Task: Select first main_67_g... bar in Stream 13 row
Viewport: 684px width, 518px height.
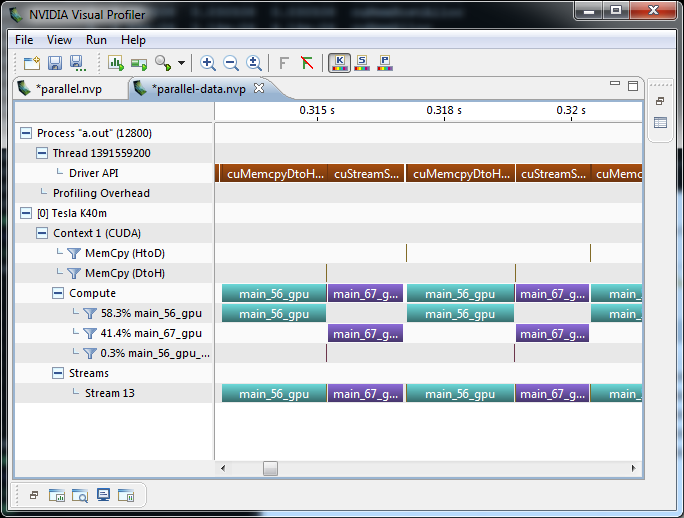Action: tap(365, 394)
